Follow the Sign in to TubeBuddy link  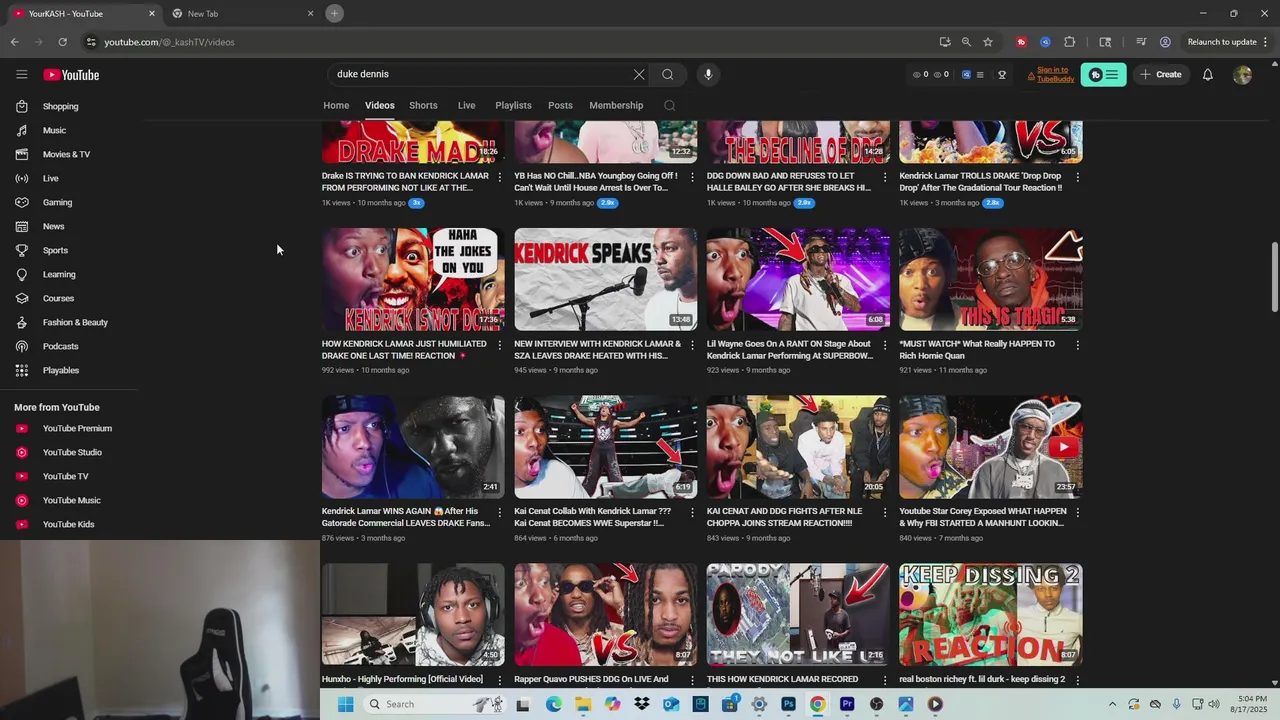(x=1053, y=75)
